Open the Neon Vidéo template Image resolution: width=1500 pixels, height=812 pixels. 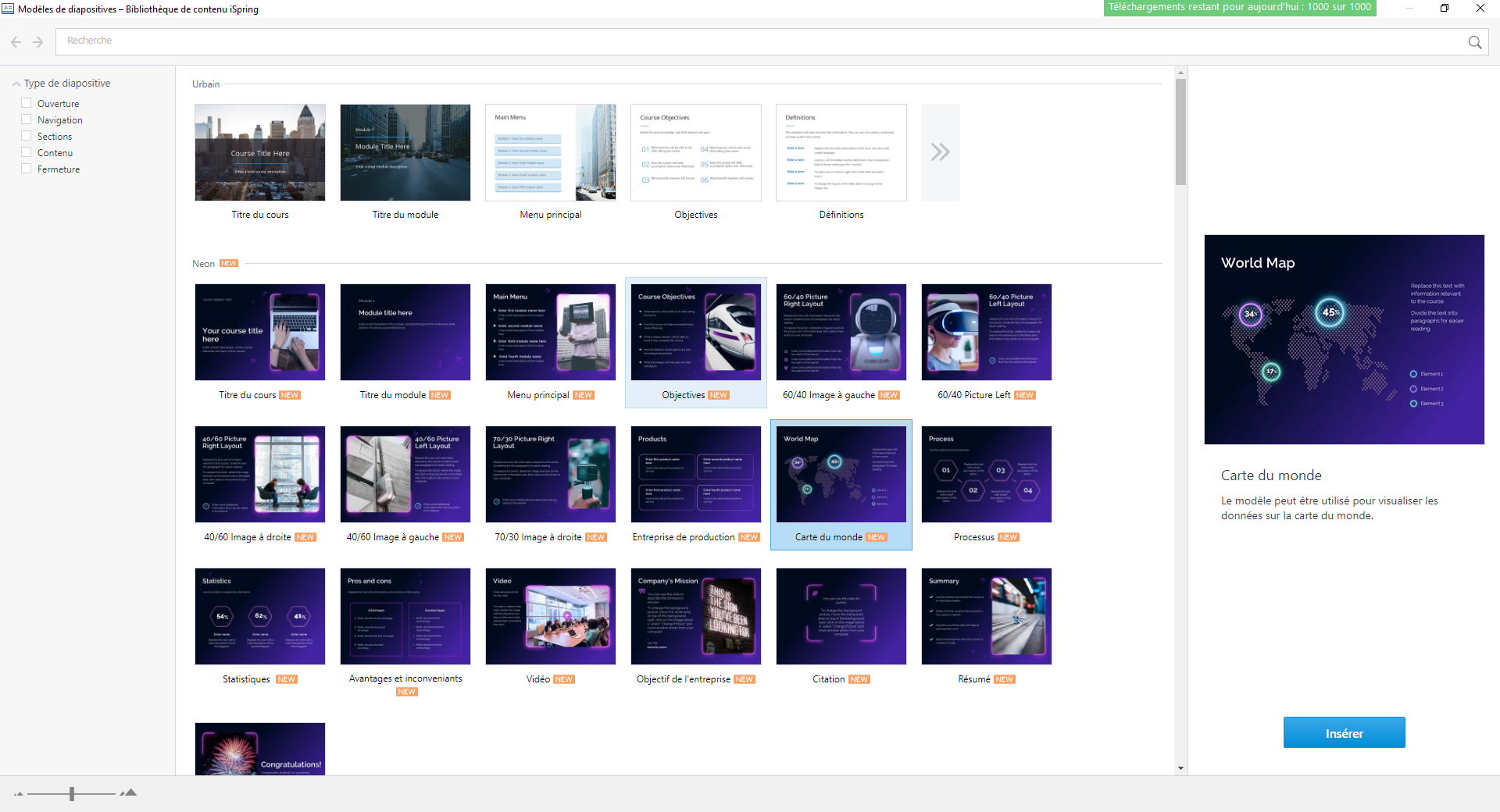pyautogui.click(x=550, y=617)
